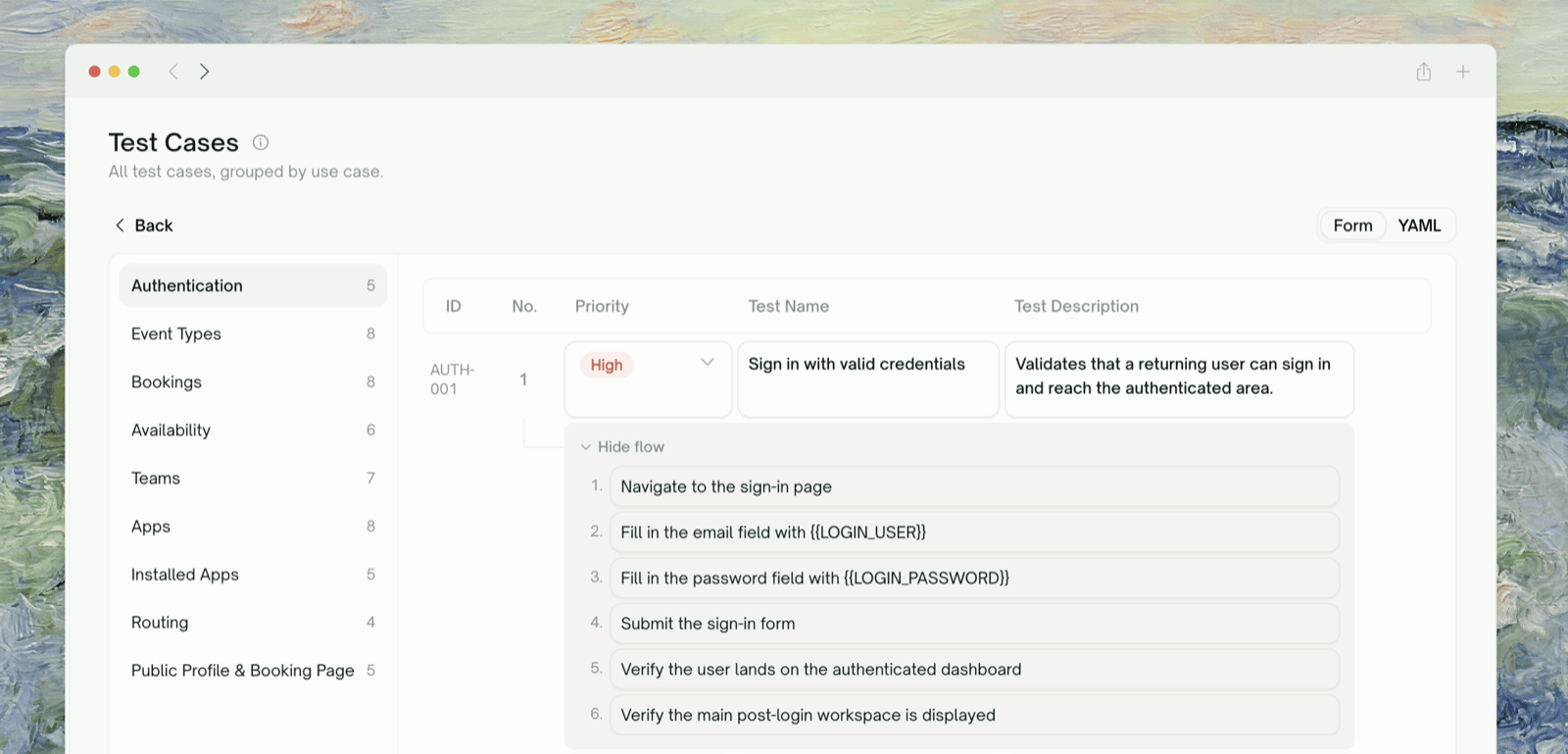Click the share icon in the title bar

[x=1424, y=72]
